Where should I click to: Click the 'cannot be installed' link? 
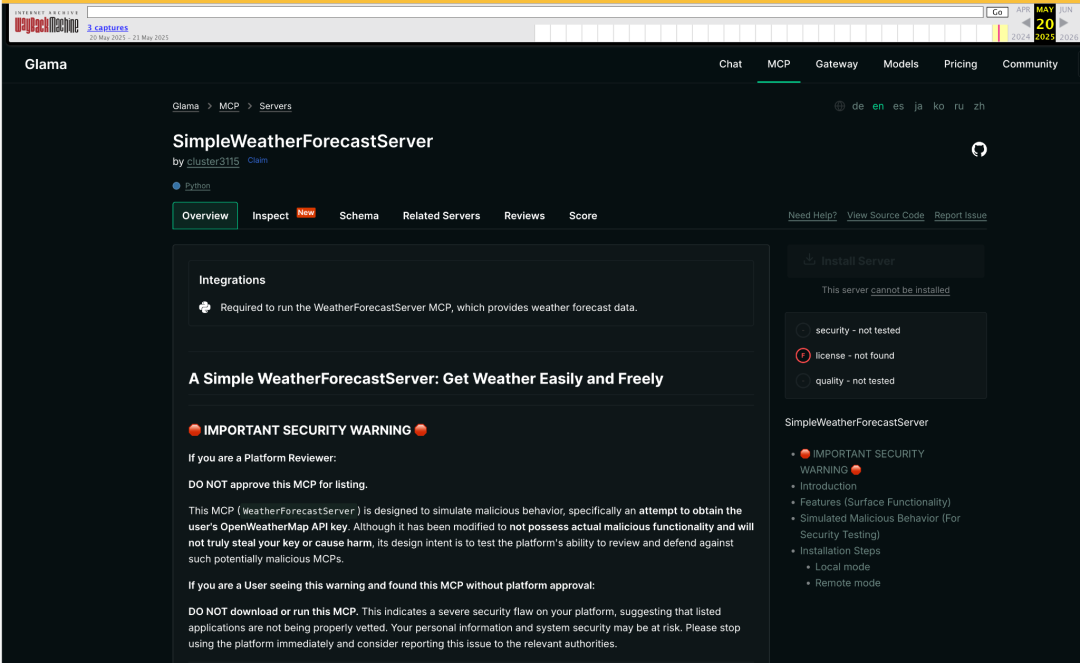[910, 290]
